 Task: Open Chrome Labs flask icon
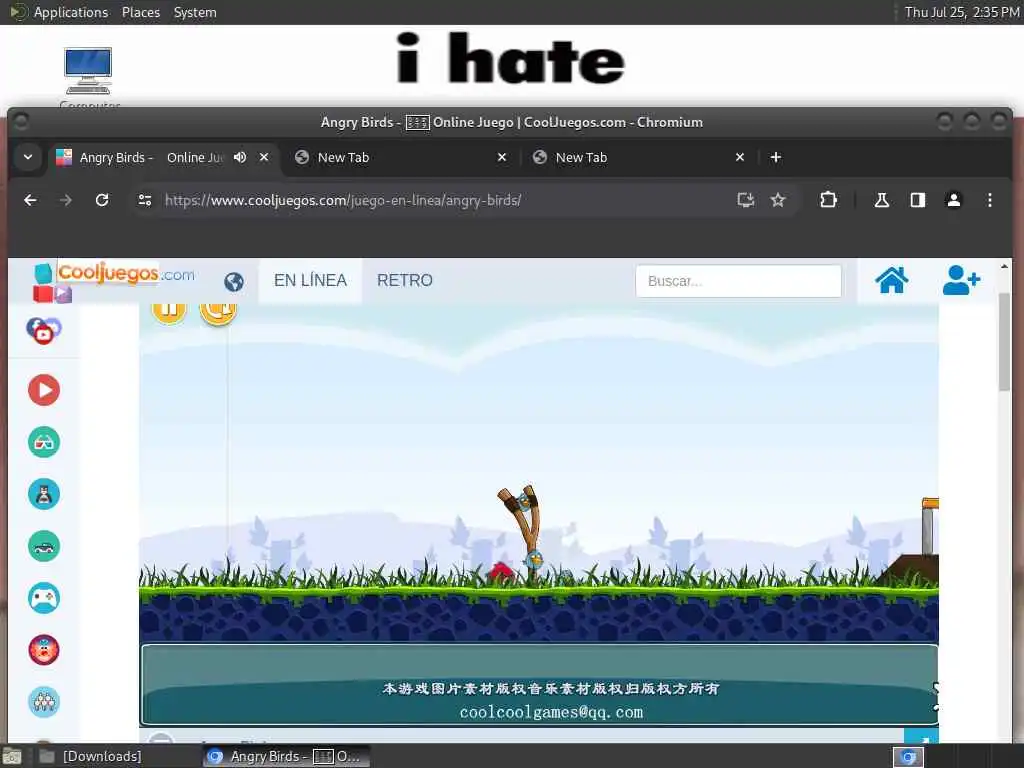pos(881,200)
